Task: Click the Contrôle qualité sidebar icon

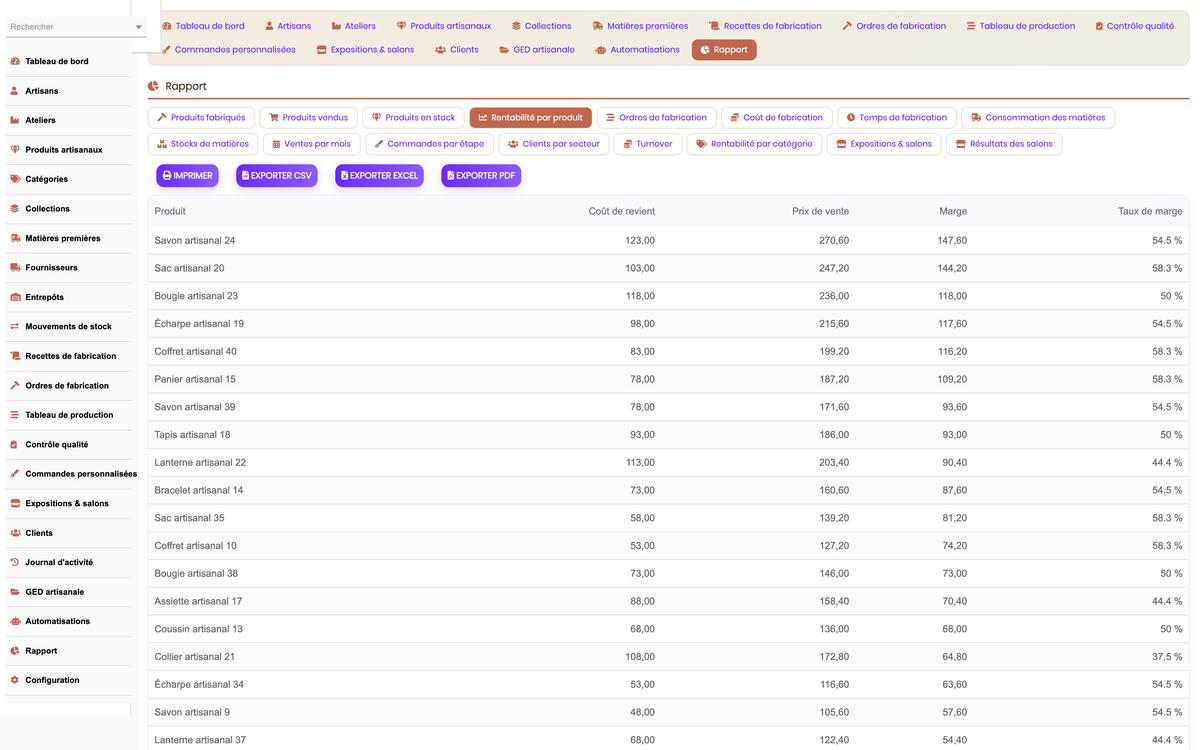Action: (15, 444)
